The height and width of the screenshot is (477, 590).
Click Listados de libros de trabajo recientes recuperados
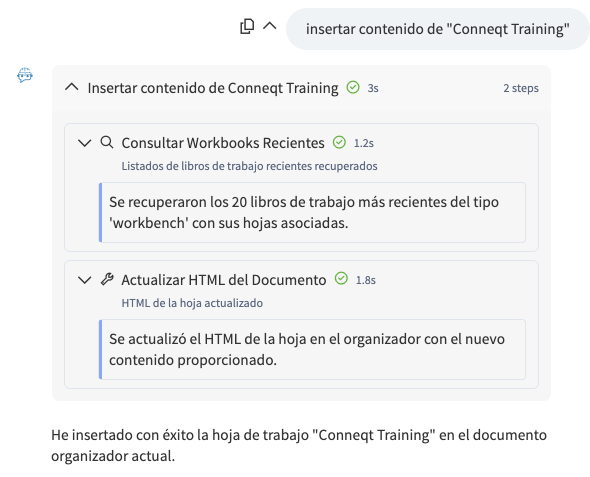[249, 166]
